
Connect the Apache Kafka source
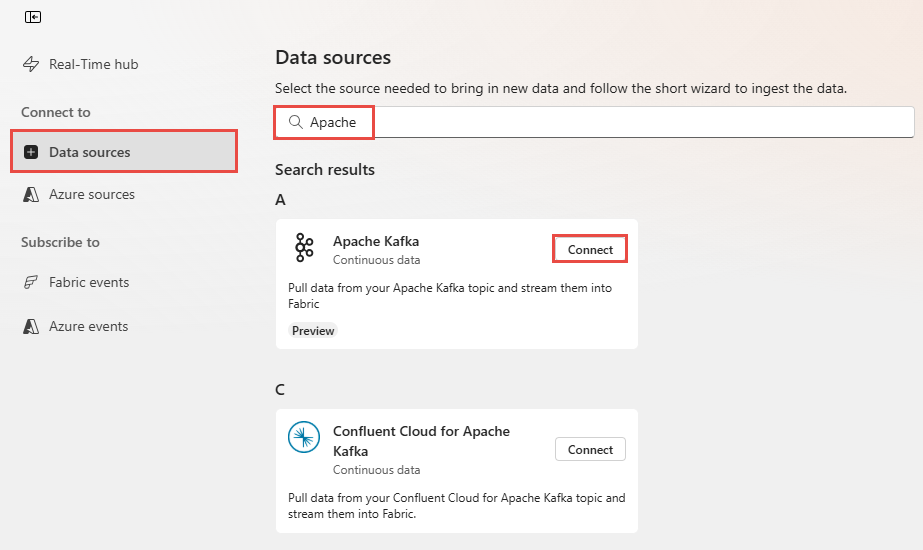pyautogui.click(x=590, y=249)
